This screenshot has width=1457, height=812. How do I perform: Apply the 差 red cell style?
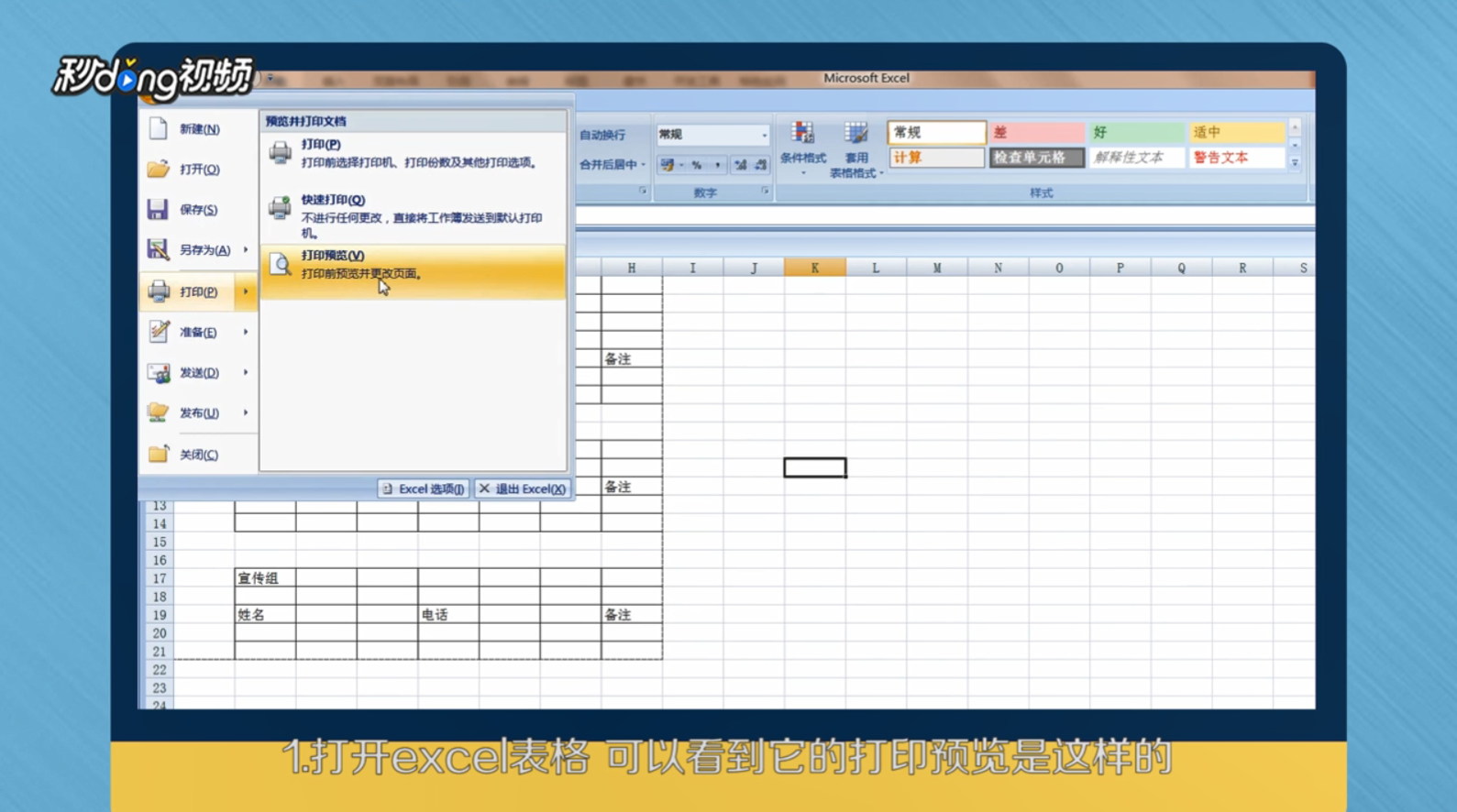click(1036, 132)
